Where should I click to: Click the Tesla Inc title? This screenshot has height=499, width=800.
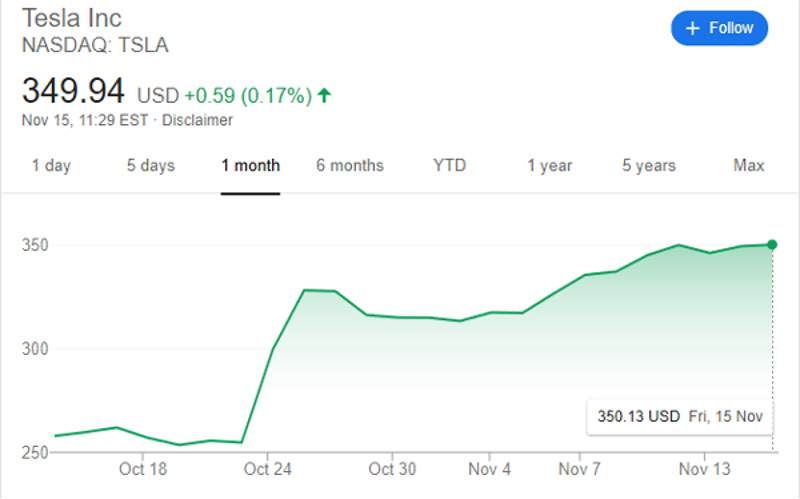tap(72, 18)
